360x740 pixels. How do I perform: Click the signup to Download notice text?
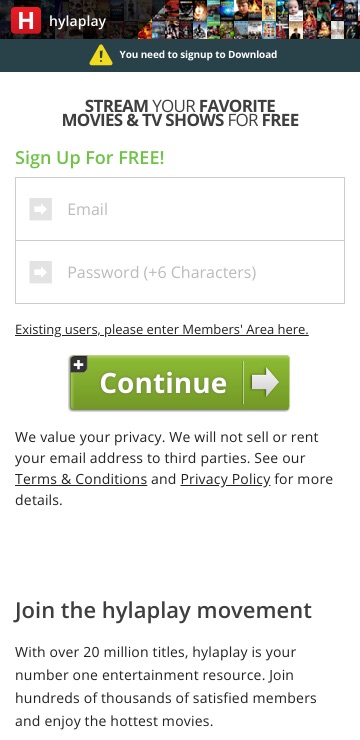point(198,54)
